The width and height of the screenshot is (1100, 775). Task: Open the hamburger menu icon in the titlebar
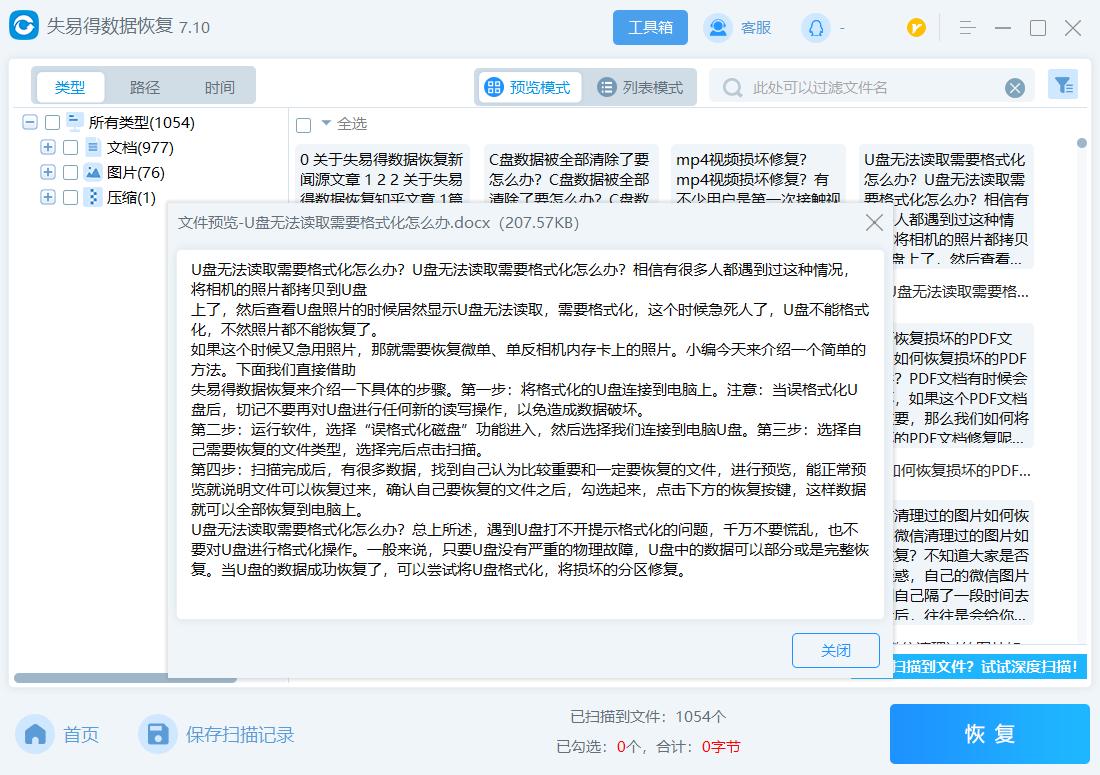tap(967, 27)
